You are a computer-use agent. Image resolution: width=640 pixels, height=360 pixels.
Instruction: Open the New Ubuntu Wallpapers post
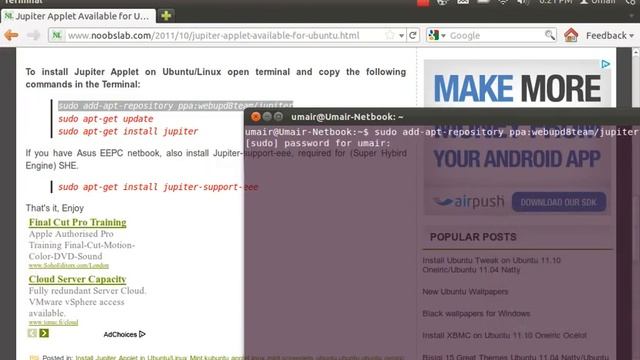465,291
